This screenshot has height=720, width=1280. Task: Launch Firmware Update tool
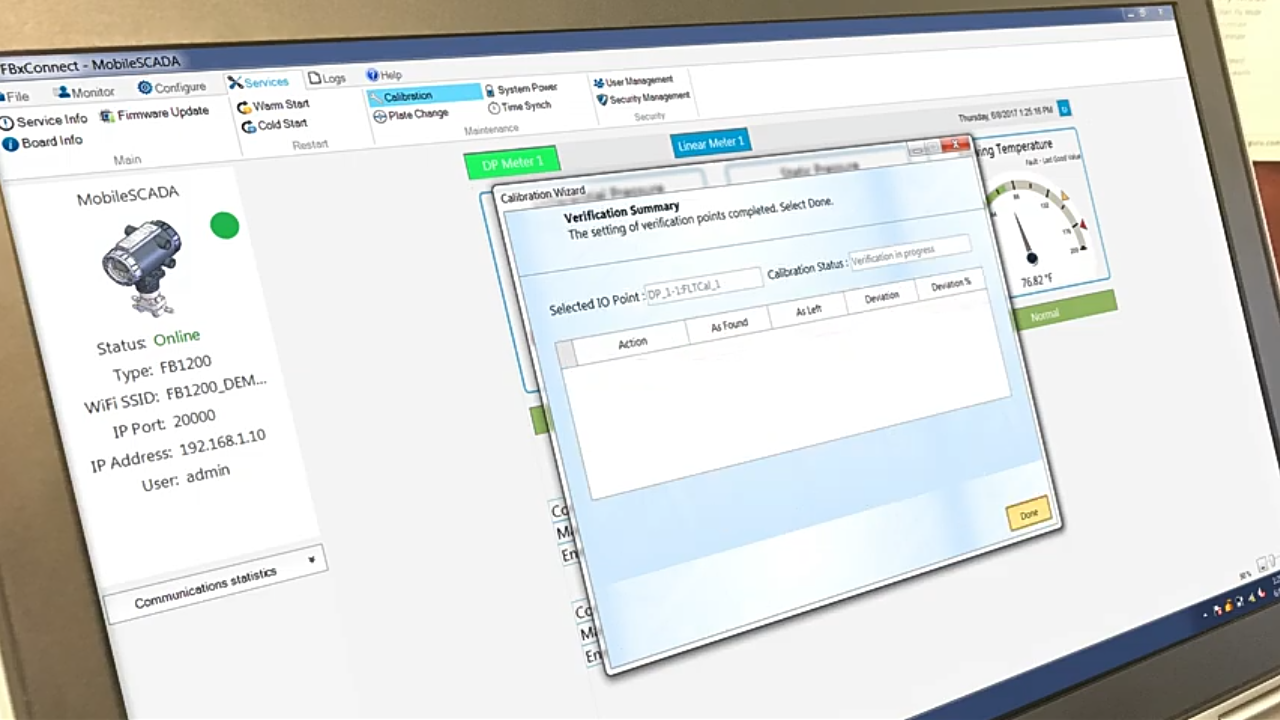pos(108,116)
